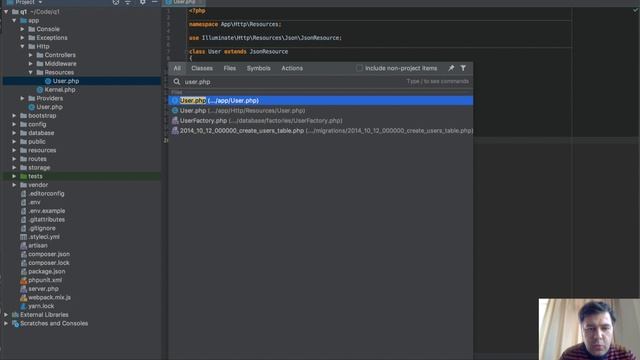Expand the Controllers folder arrow
640x360 pixels.
click(31, 55)
